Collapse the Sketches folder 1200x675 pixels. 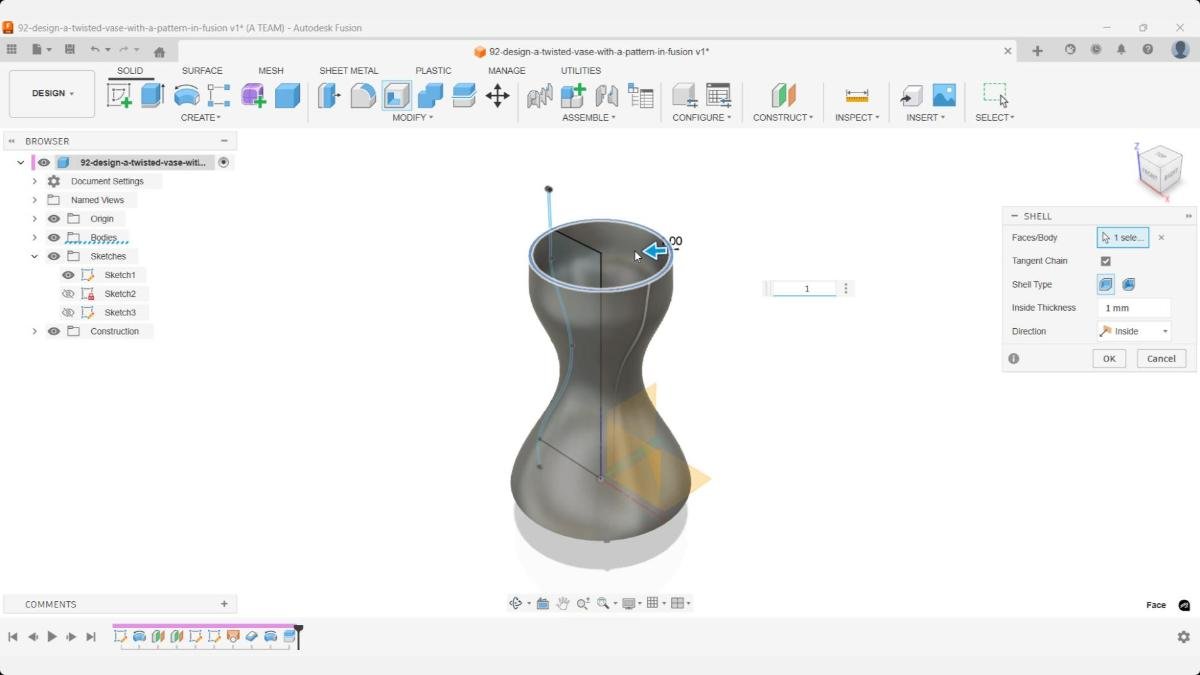[35, 256]
